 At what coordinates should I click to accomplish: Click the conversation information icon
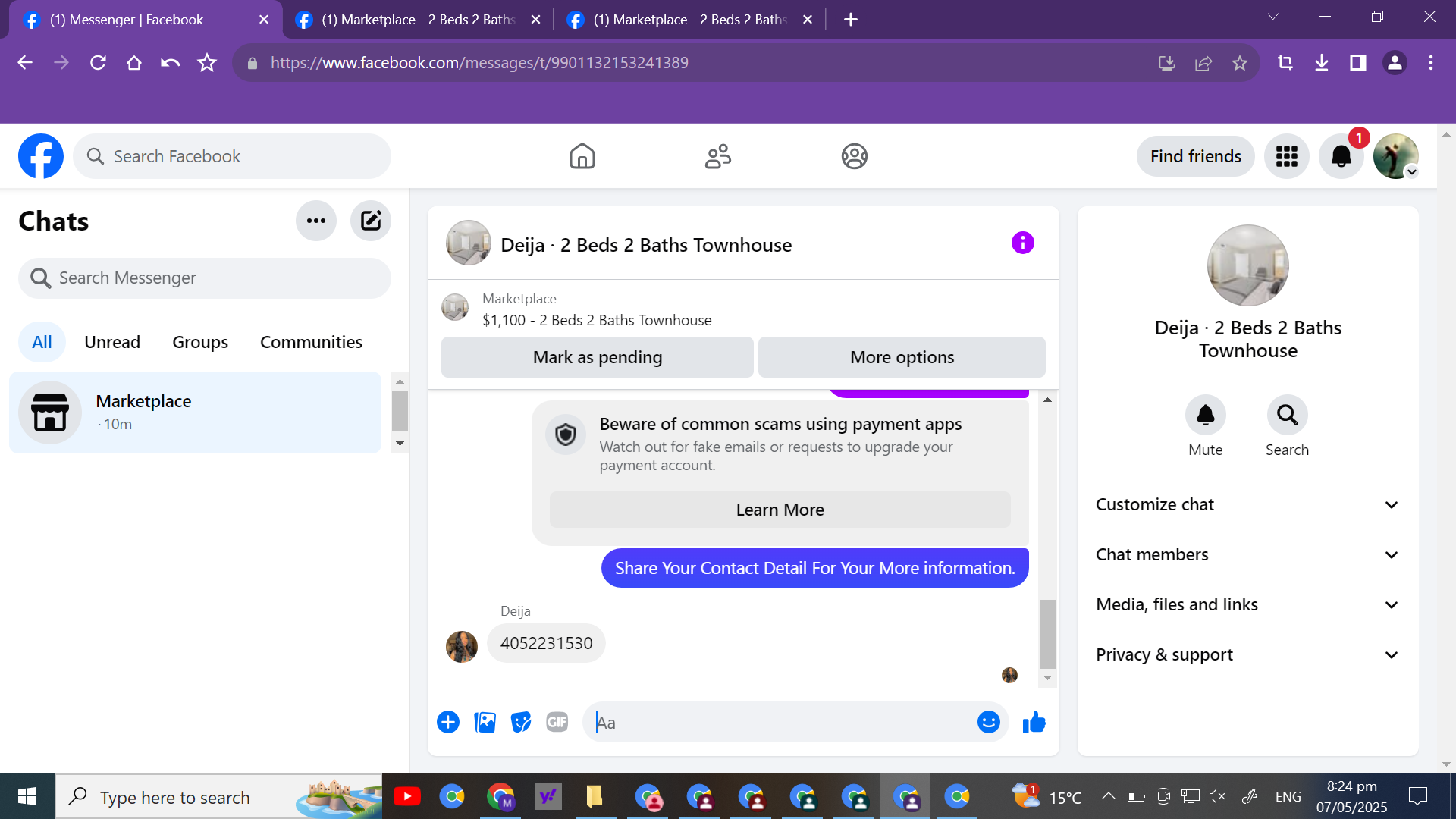(1022, 243)
